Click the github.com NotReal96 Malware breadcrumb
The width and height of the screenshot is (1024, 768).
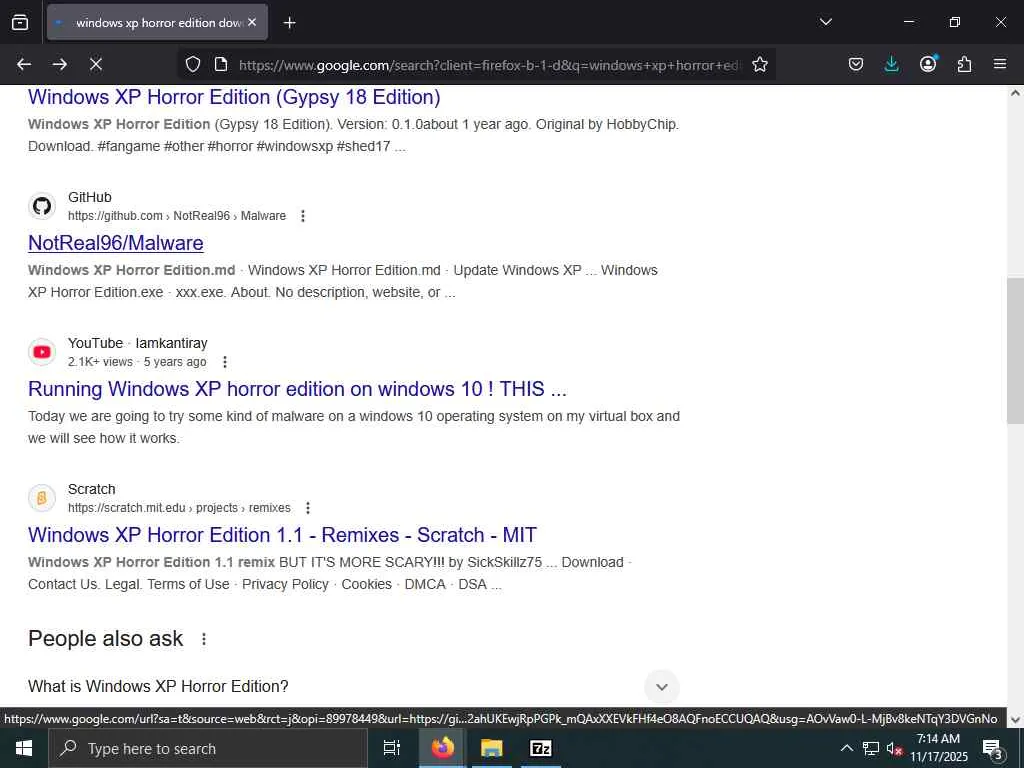coord(177,216)
